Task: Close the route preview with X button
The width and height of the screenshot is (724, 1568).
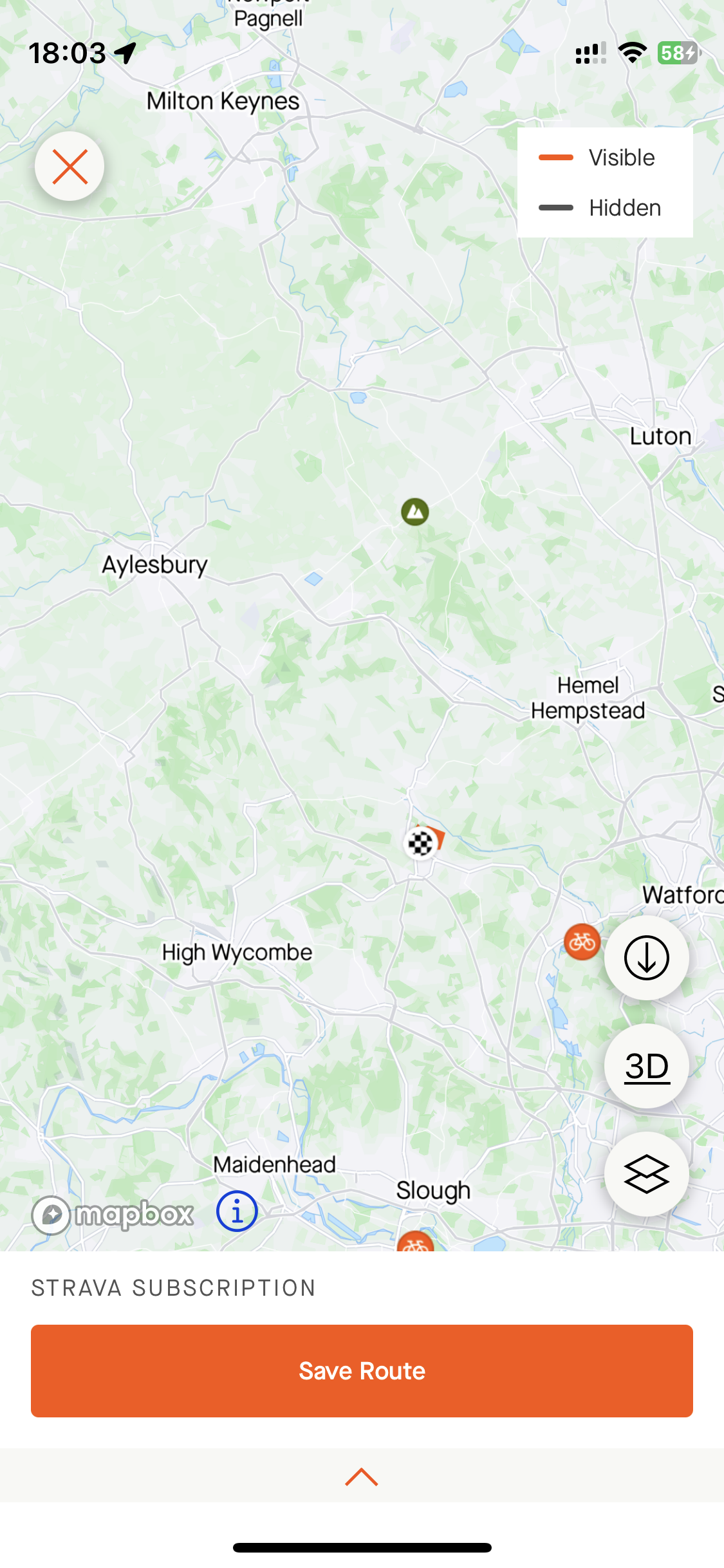Action: coord(70,166)
